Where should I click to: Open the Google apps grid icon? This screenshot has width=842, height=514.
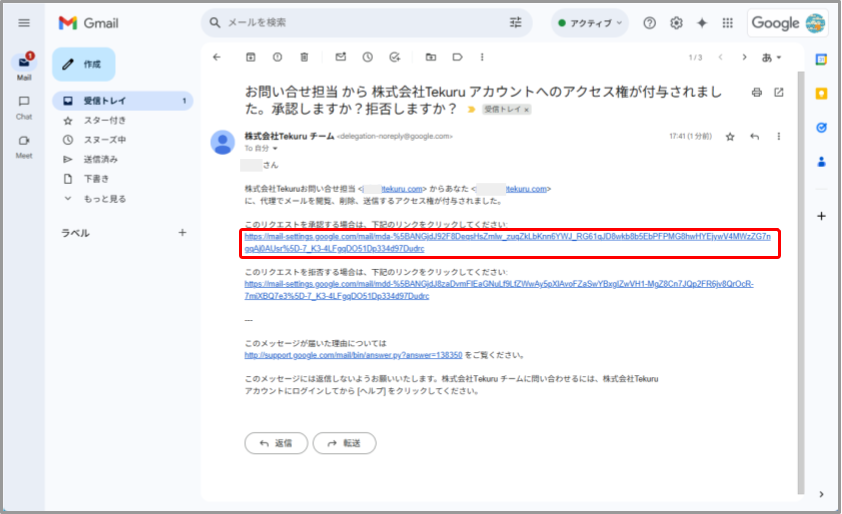point(728,23)
